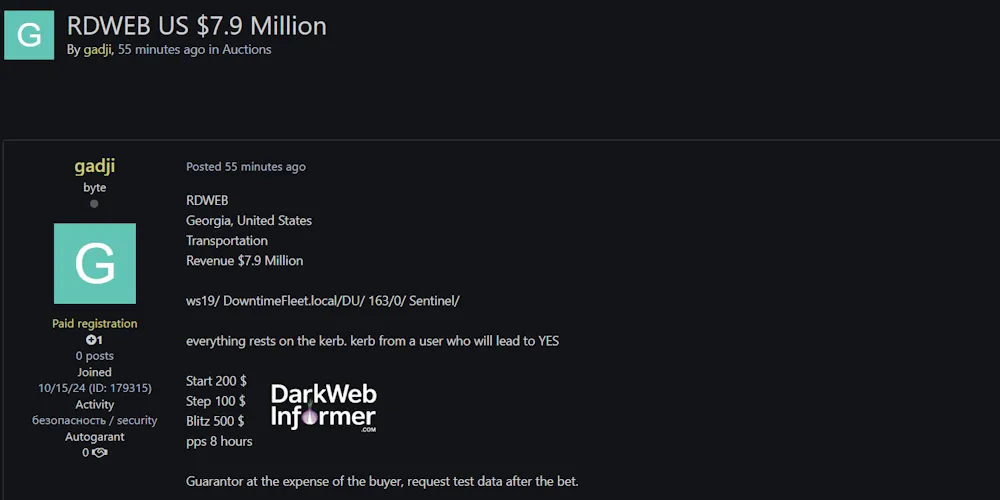The image size is (1000, 500).
Task: Click the 'Autogarant' label
Action: point(95,437)
